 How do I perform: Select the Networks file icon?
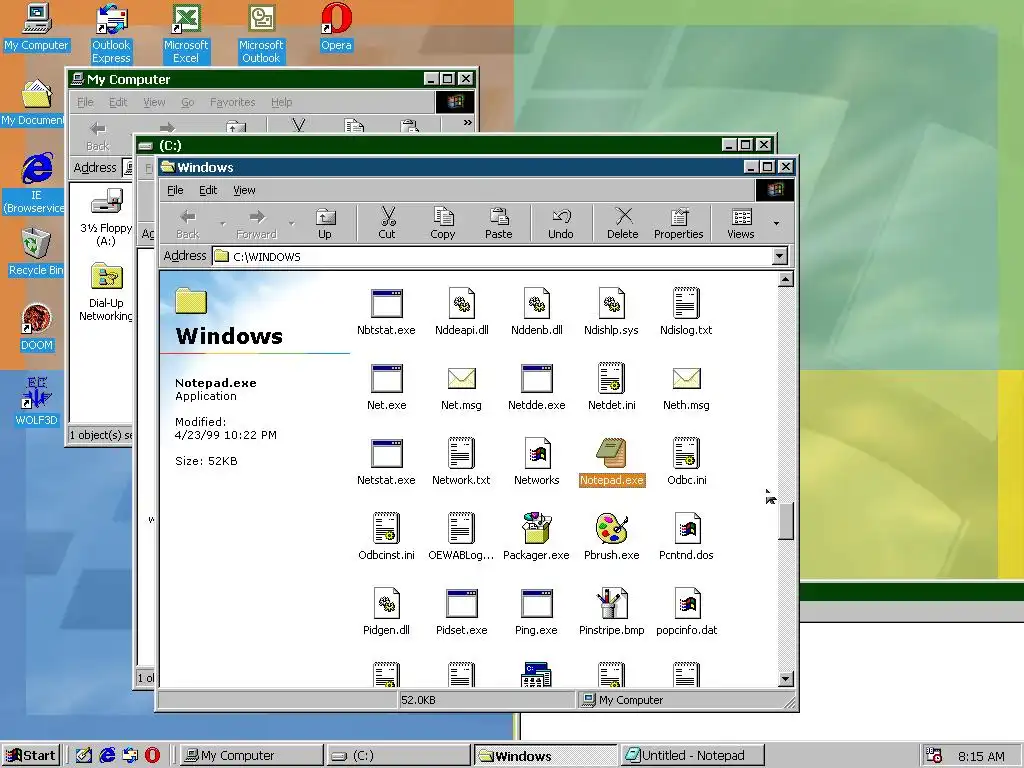tap(537, 453)
